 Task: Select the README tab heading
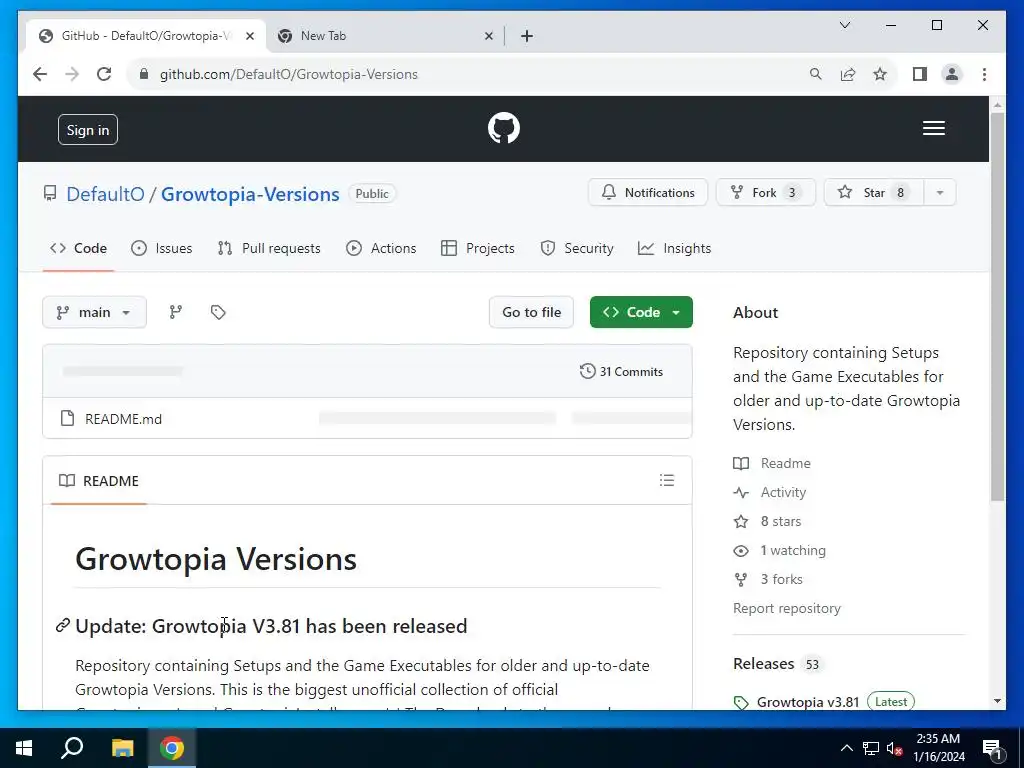click(x=99, y=481)
